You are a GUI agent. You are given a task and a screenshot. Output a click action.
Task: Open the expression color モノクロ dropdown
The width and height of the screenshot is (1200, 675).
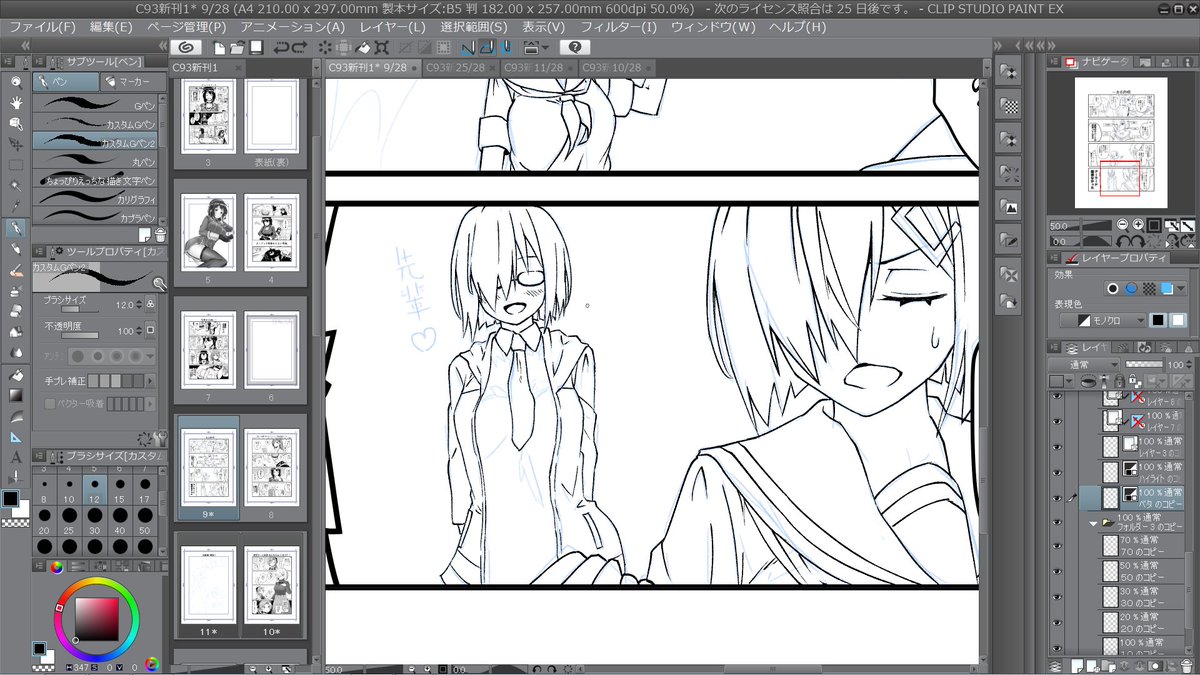click(x=1101, y=320)
